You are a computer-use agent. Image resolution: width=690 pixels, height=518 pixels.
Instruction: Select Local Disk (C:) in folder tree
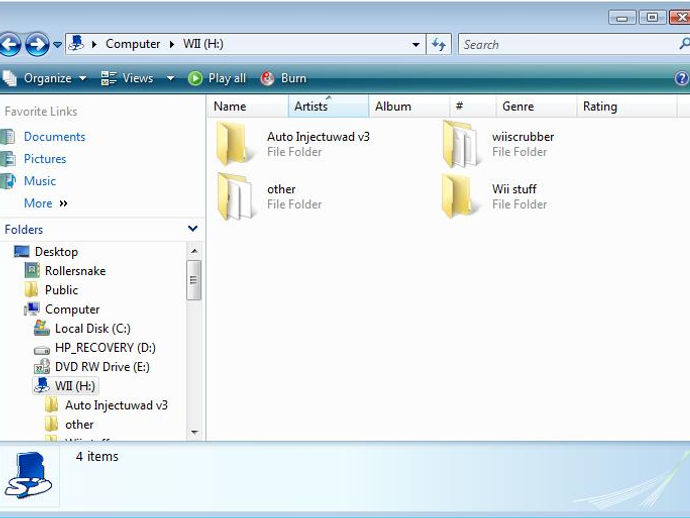tap(92, 329)
